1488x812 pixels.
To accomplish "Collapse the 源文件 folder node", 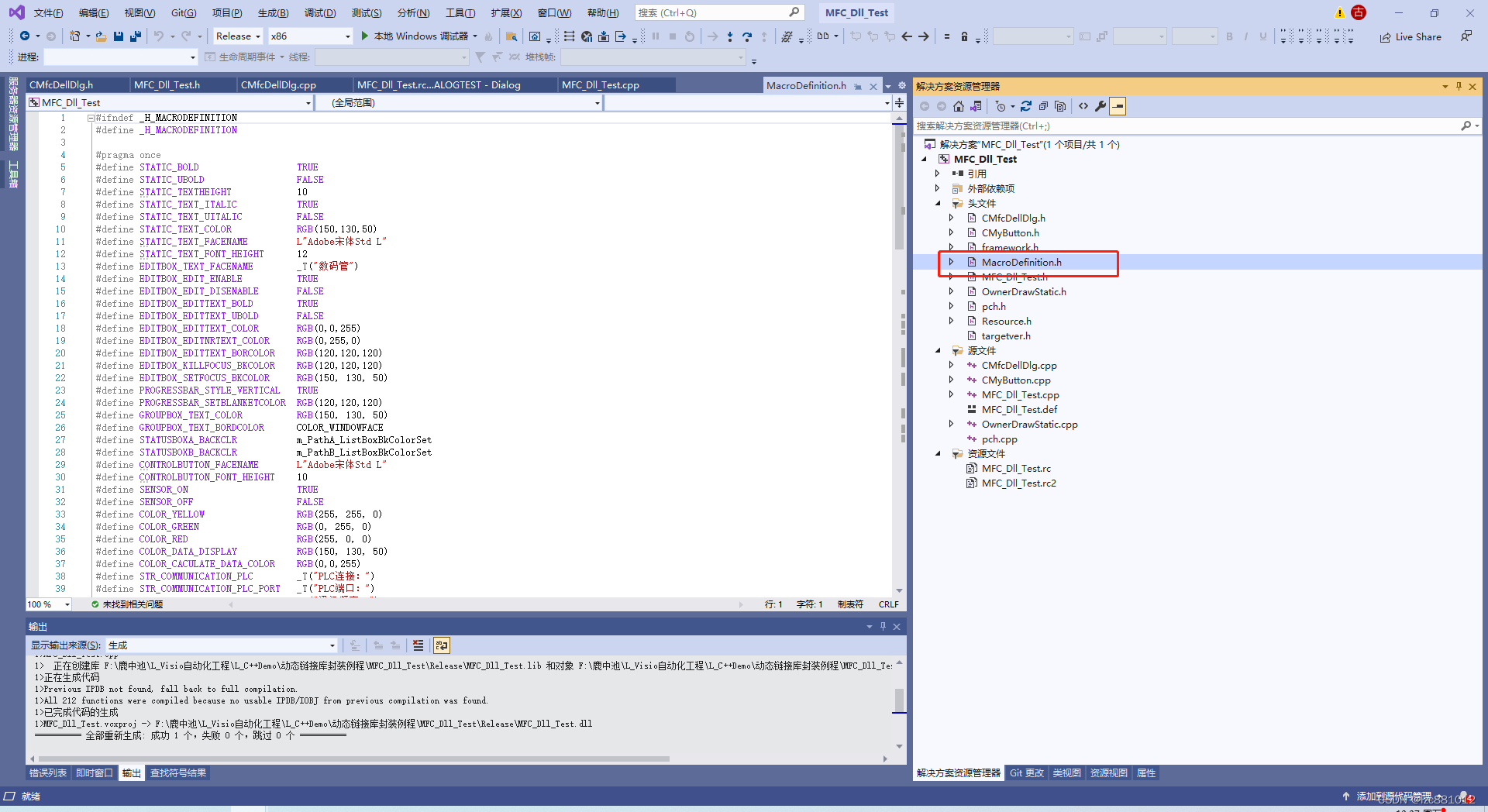I will [x=938, y=350].
